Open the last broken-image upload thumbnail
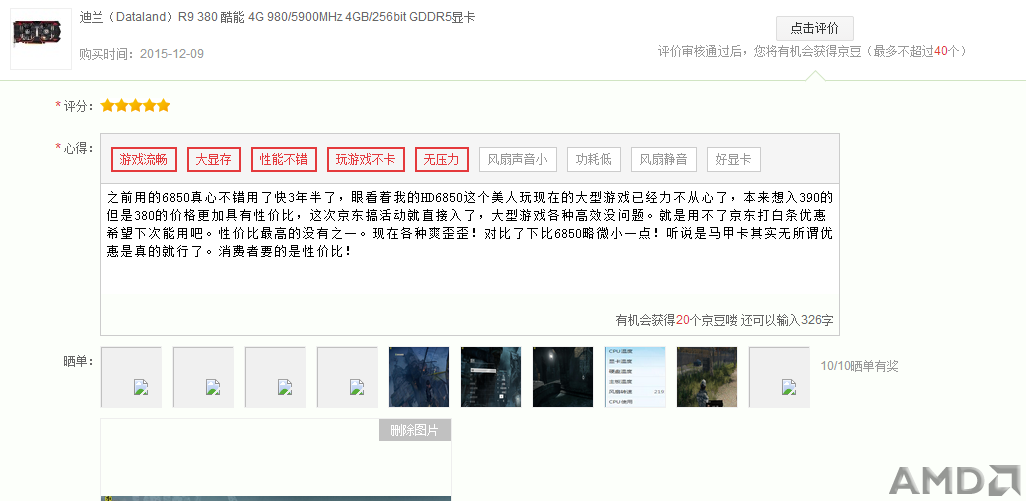This screenshot has width=1026, height=501. 779,377
